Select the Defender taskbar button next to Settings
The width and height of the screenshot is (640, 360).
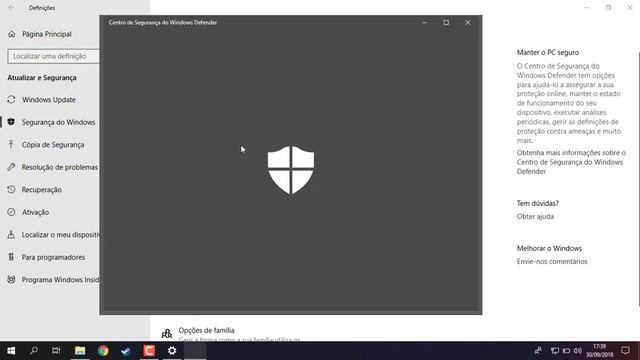click(x=195, y=351)
